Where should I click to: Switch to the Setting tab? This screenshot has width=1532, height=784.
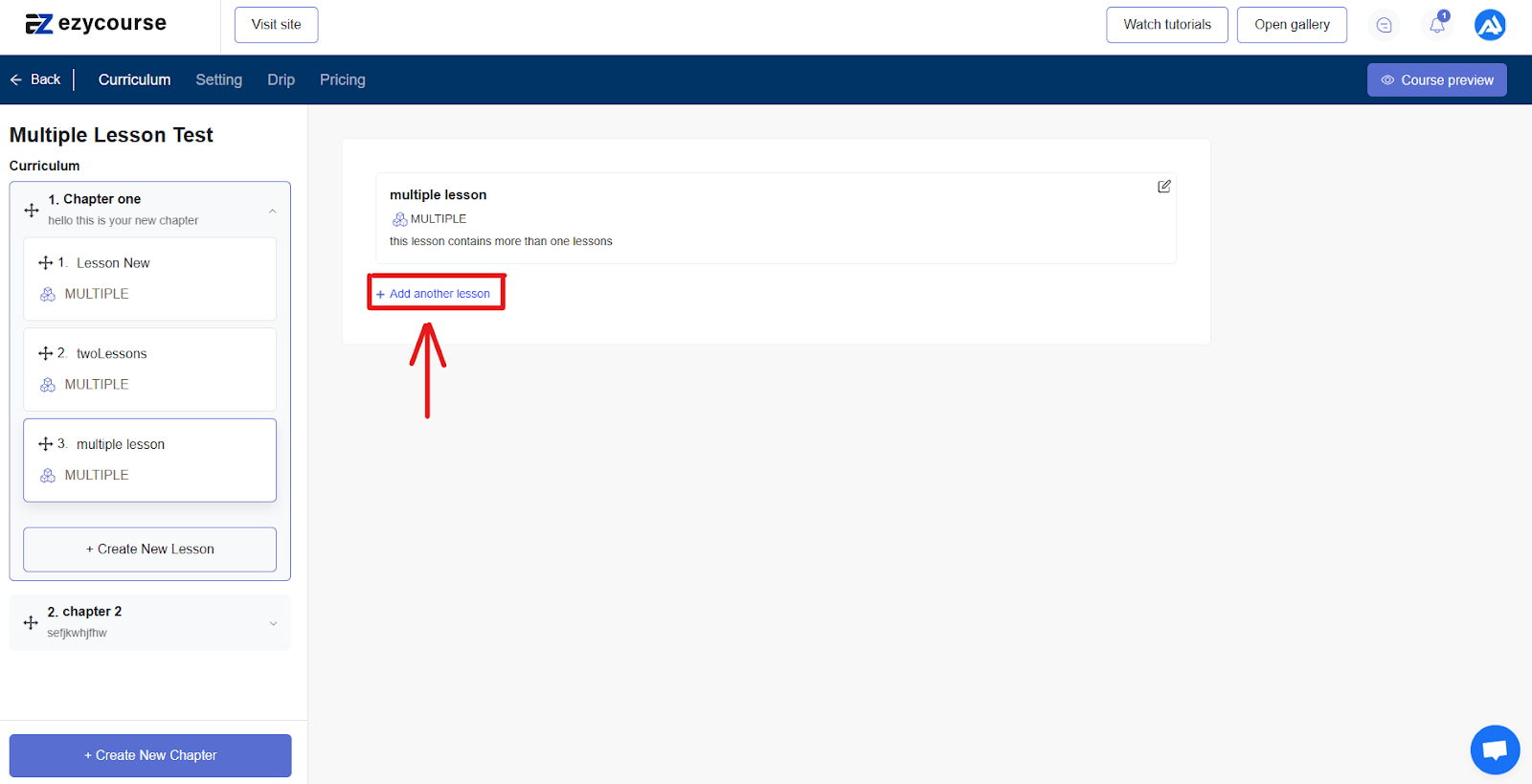(218, 79)
